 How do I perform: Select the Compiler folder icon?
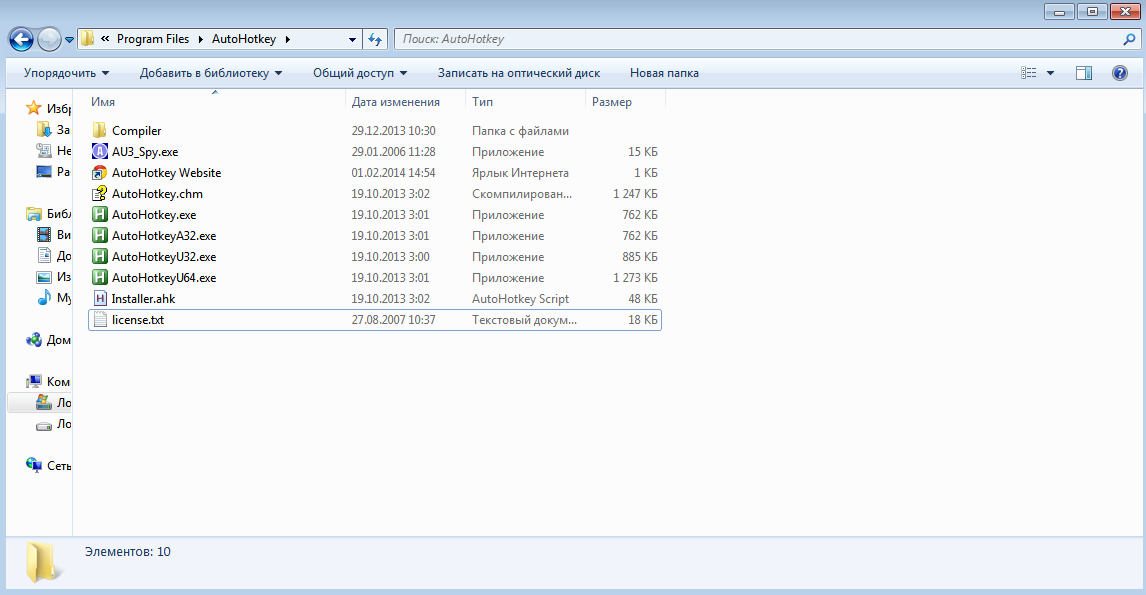pos(99,131)
